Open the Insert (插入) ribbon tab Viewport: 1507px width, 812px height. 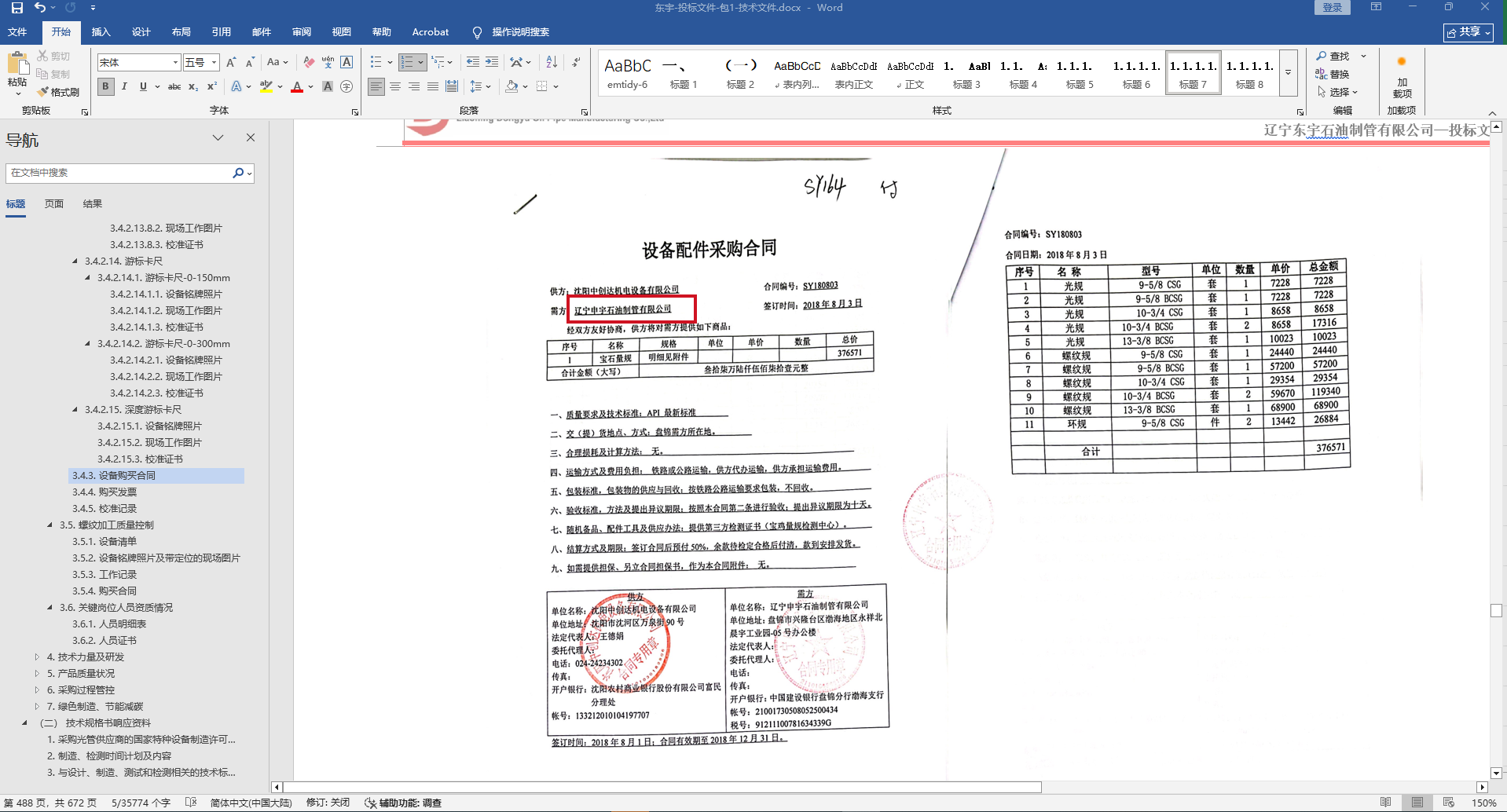[101, 32]
